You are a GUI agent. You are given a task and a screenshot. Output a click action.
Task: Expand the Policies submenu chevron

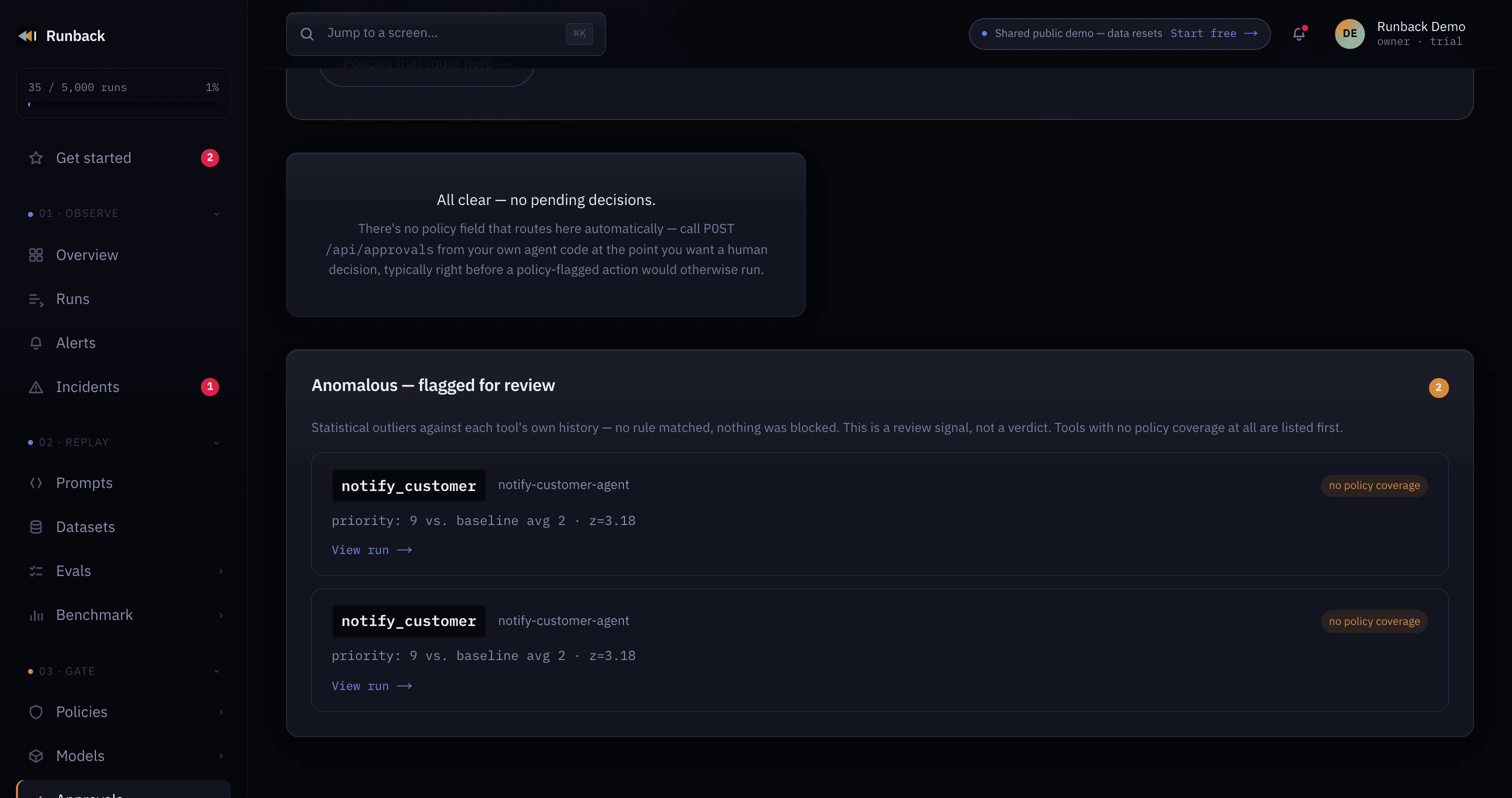(x=220, y=711)
